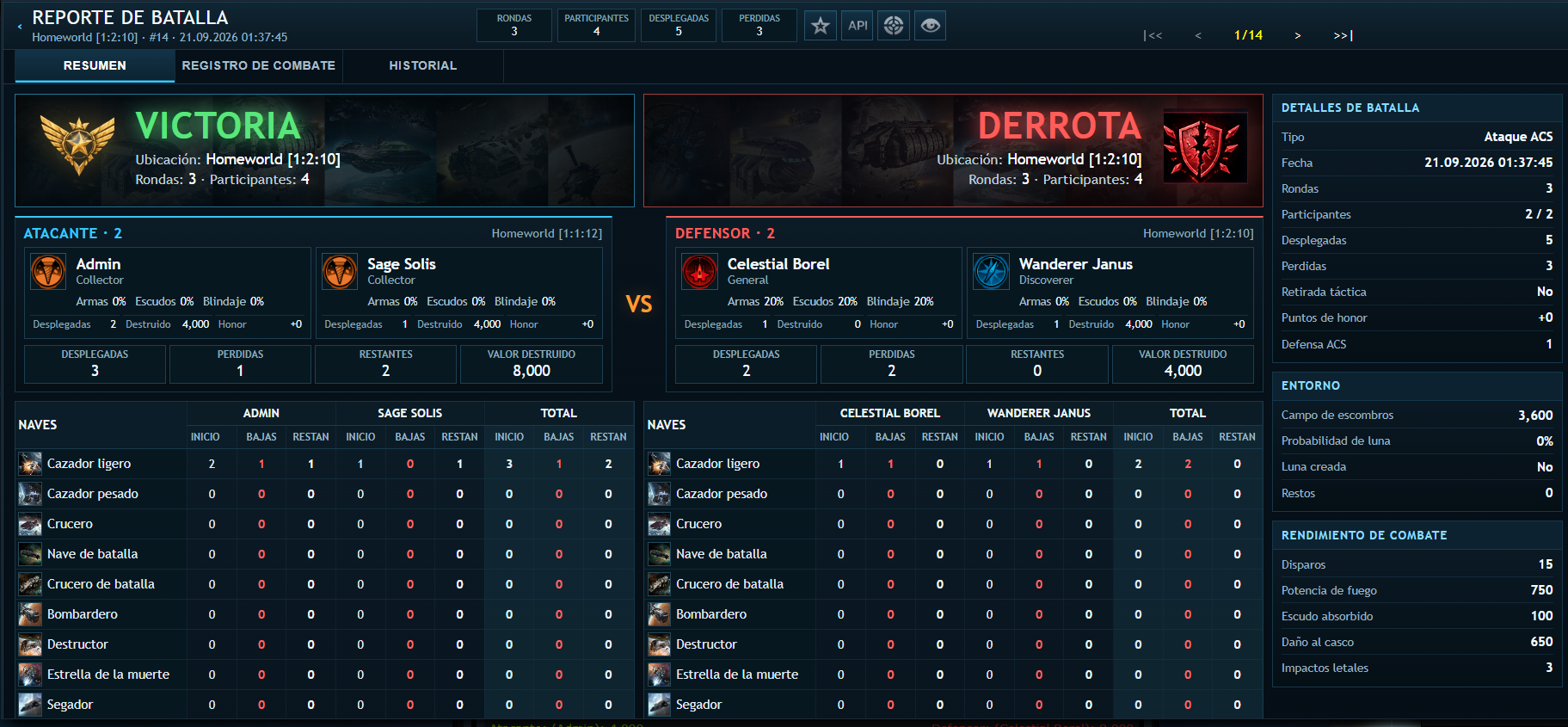Click the attacker's Homeworld [1:1:12] coordinates
1568x727 pixels.
tap(547, 233)
